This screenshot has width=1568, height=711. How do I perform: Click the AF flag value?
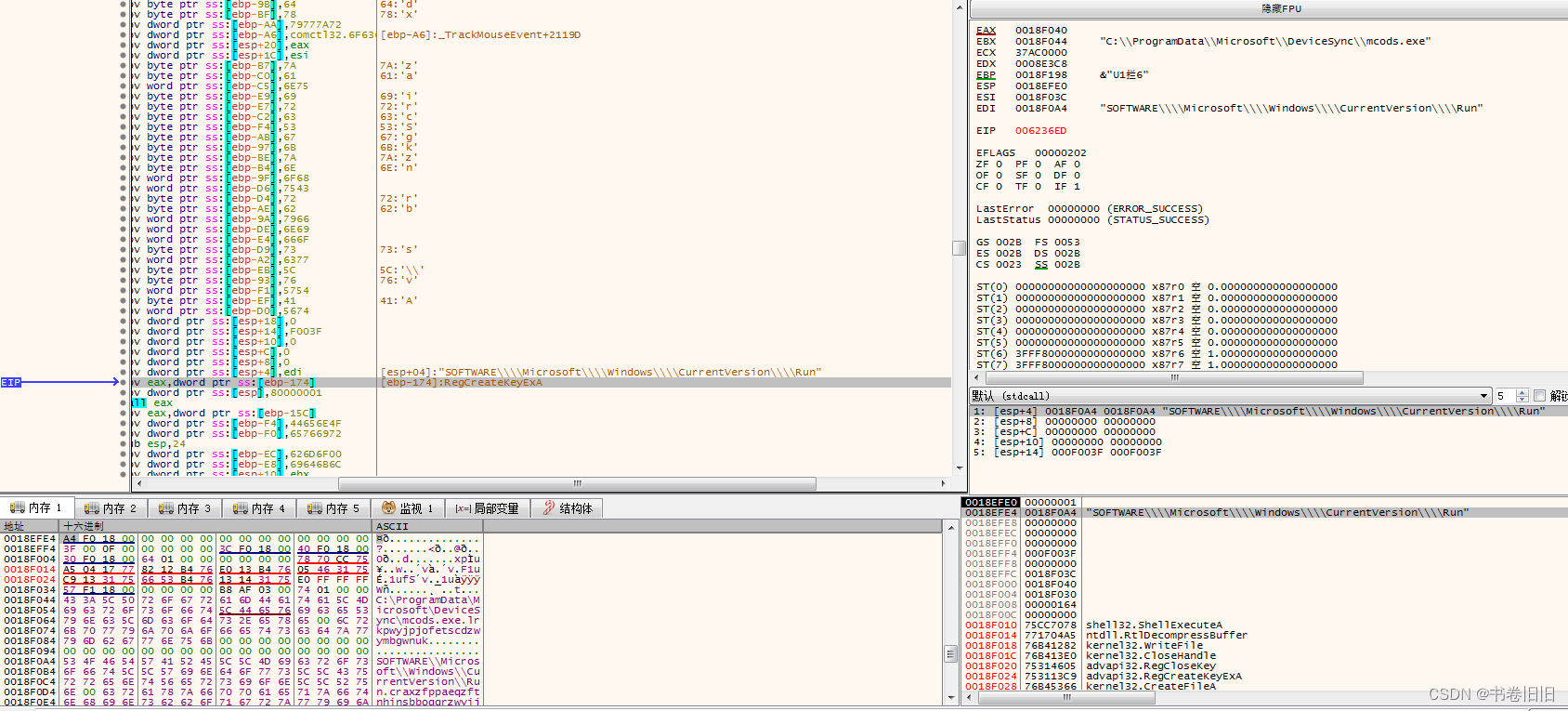(x=1078, y=165)
